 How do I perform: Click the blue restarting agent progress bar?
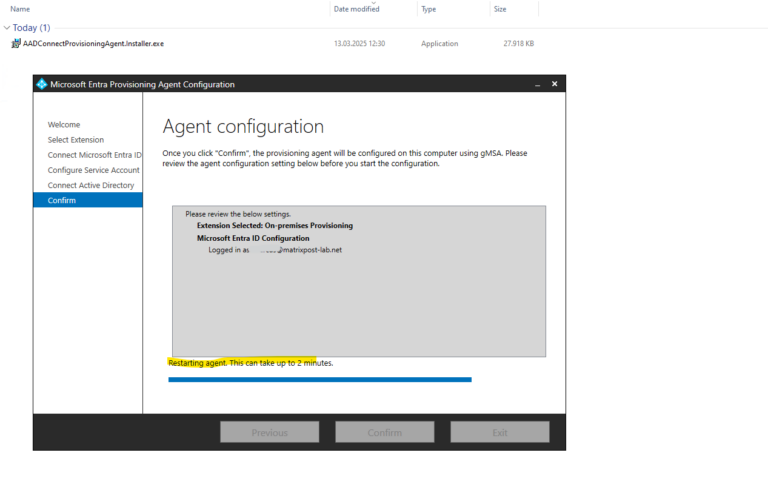click(x=320, y=380)
